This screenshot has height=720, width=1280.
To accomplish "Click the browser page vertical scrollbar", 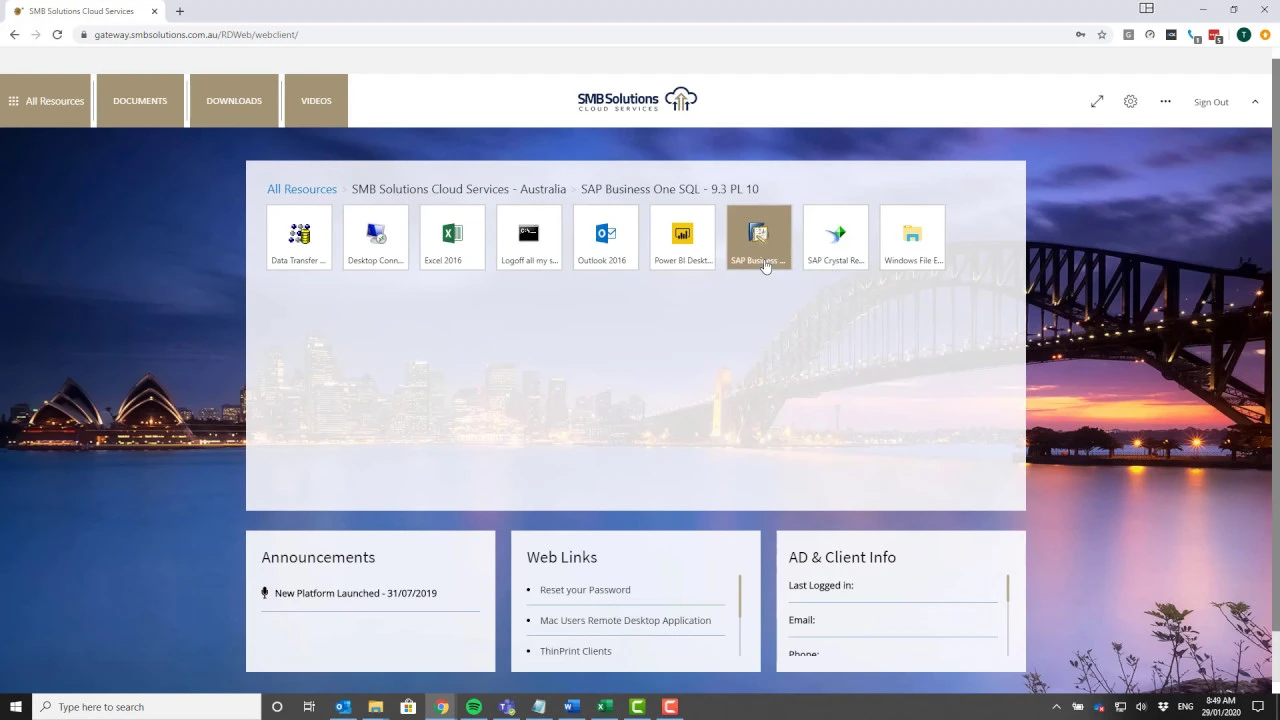I will [1275, 345].
